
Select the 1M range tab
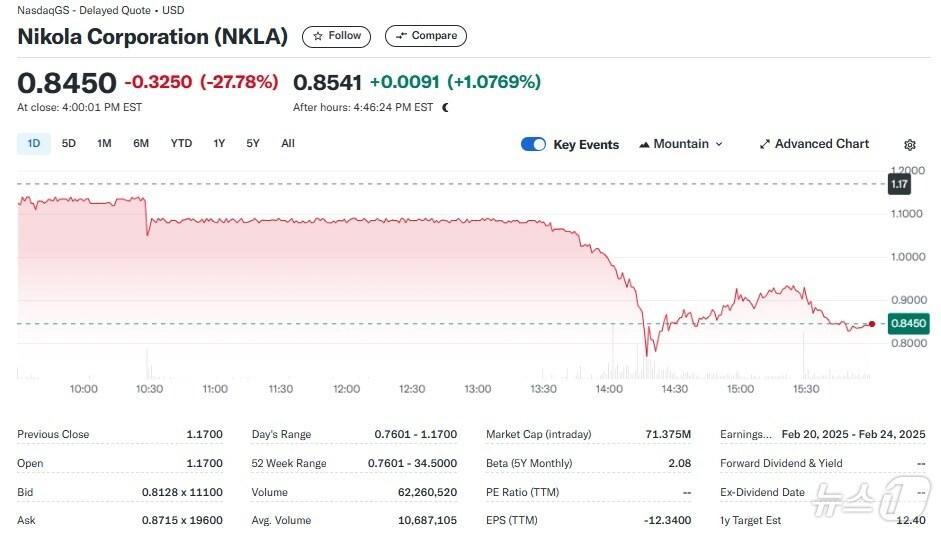[x=104, y=144]
